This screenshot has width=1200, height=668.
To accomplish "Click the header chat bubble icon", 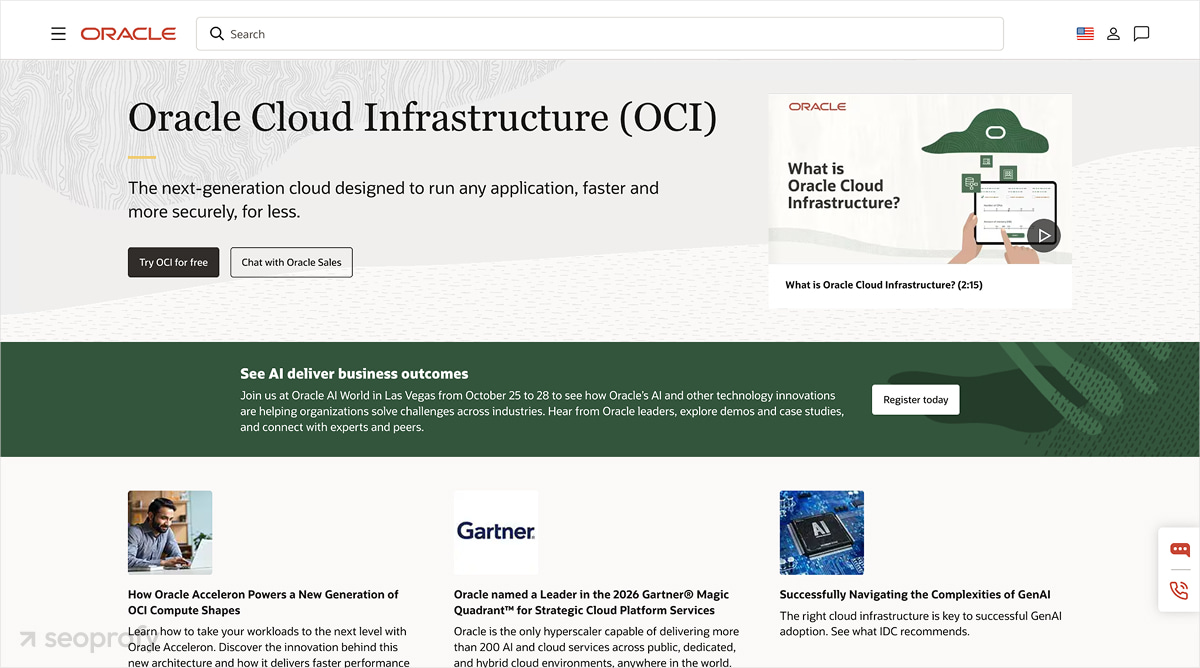I will [x=1141, y=34].
